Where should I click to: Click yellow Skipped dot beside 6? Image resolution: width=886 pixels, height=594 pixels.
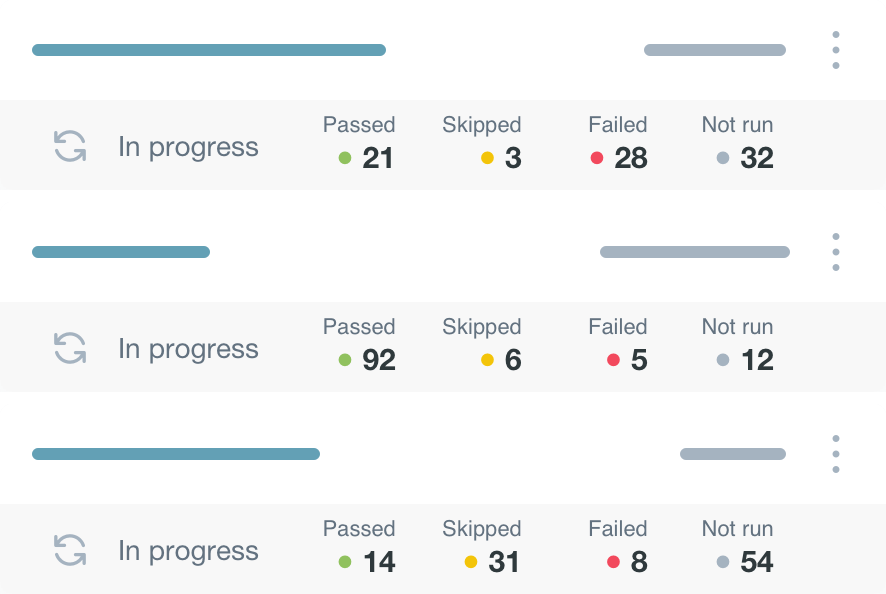coord(487,360)
